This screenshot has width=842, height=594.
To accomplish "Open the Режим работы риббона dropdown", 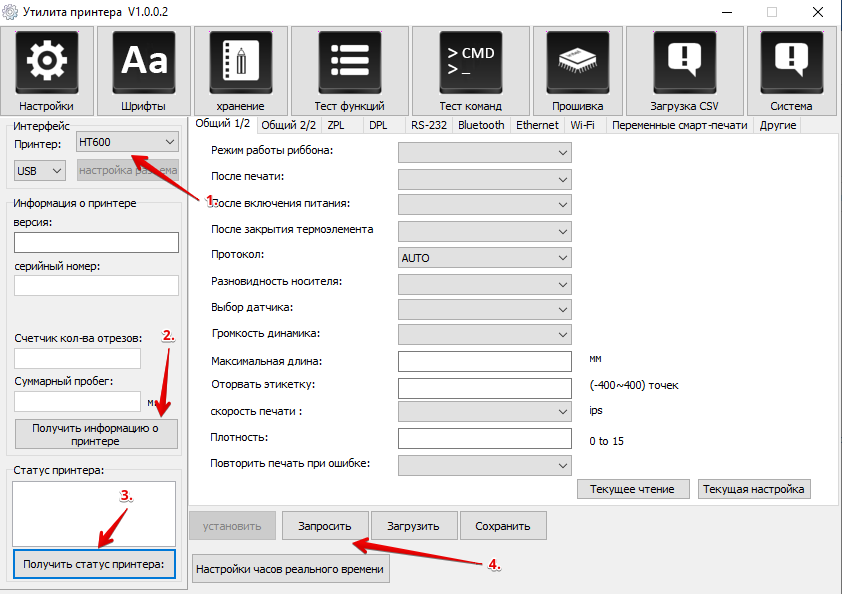I will (x=484, y=152).
